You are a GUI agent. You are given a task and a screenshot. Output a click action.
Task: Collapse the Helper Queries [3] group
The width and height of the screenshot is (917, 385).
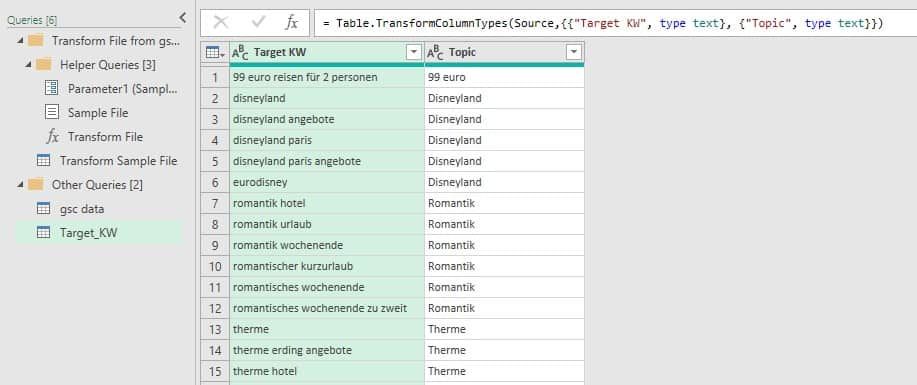coord(28,65)
